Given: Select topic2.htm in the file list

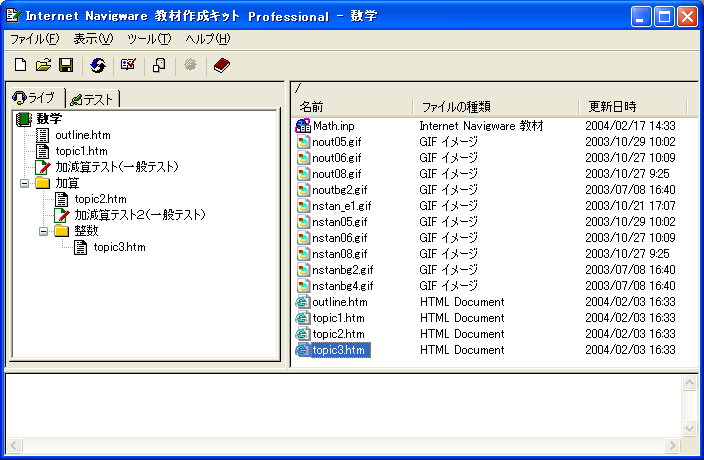Looking at the screenshot, I should point(339,334).
